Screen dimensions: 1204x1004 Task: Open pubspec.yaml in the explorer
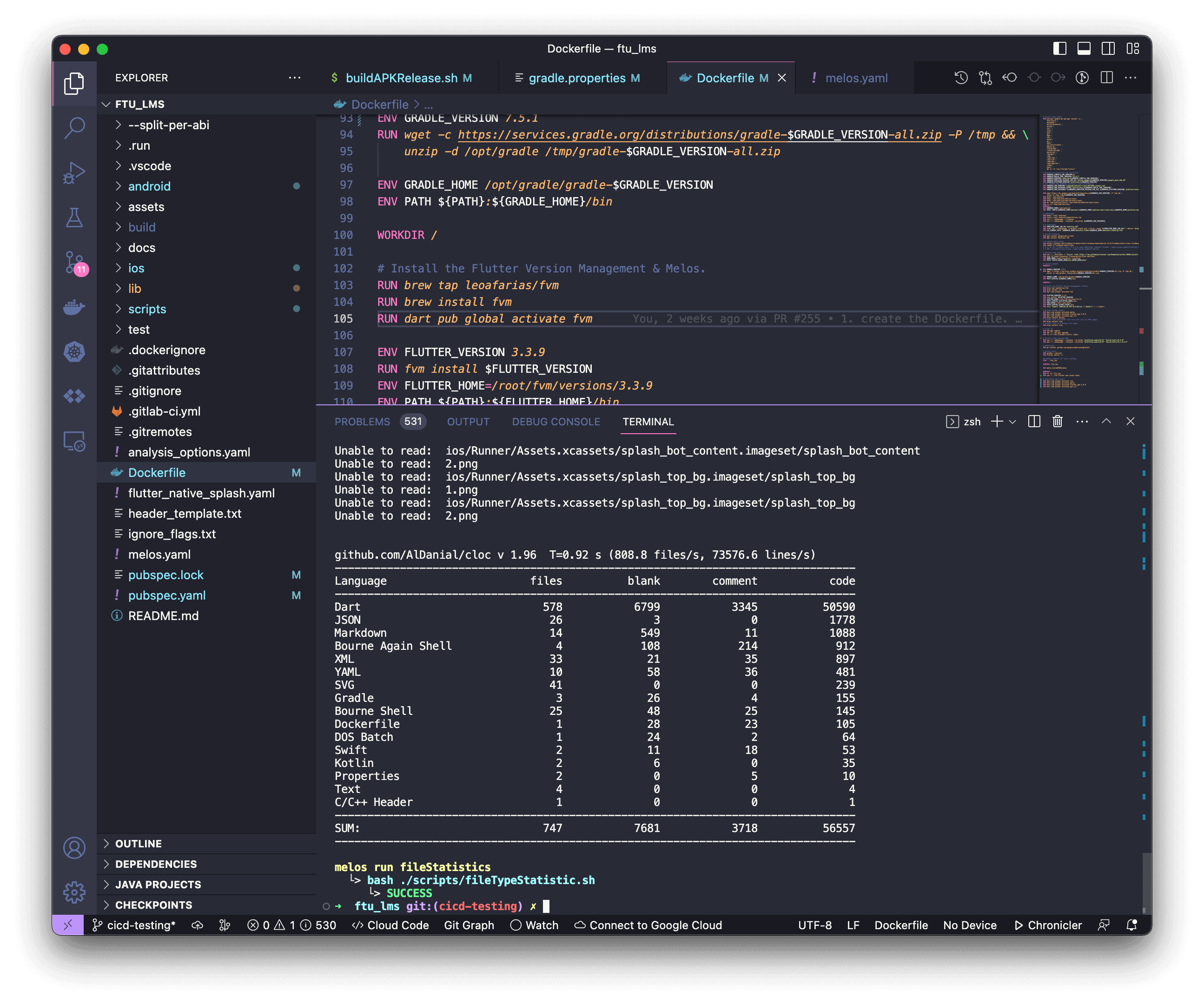(166, 595)
